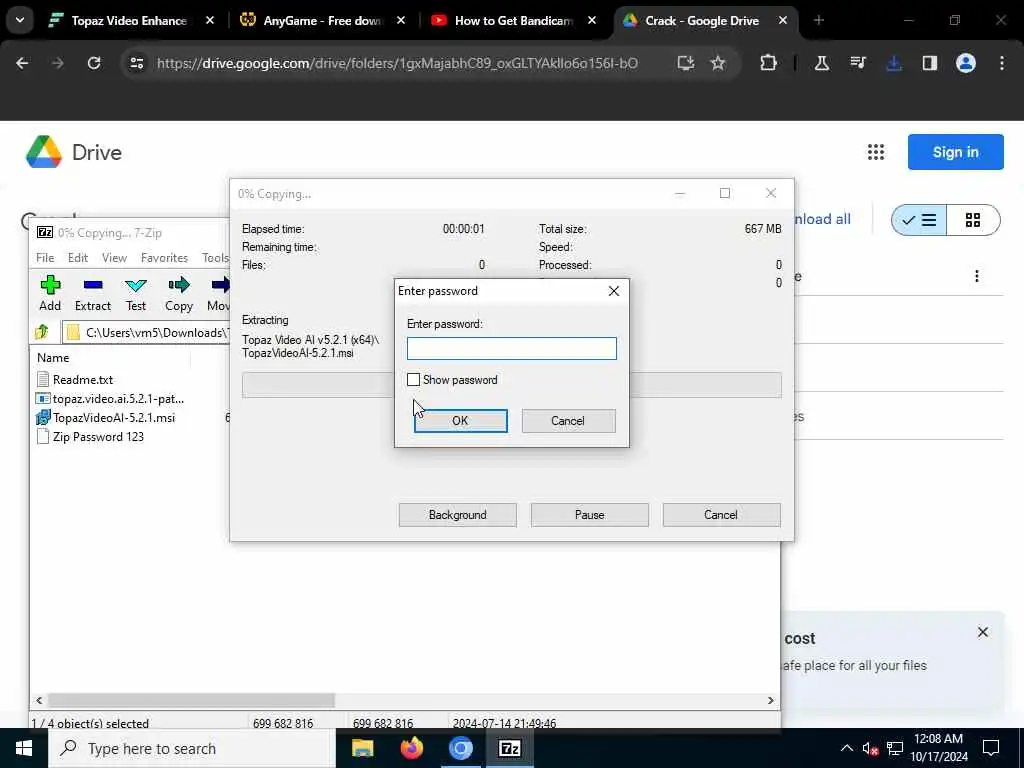Reload the current page
The height and width of the screenshot is (768, 1024).
click(94, 63)
